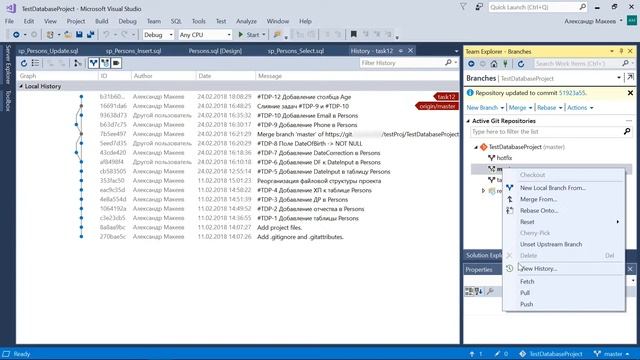This screenshot has height=360, width=640.
Task: Choose Fetch in context menu
Action: (x=564, y=282)
